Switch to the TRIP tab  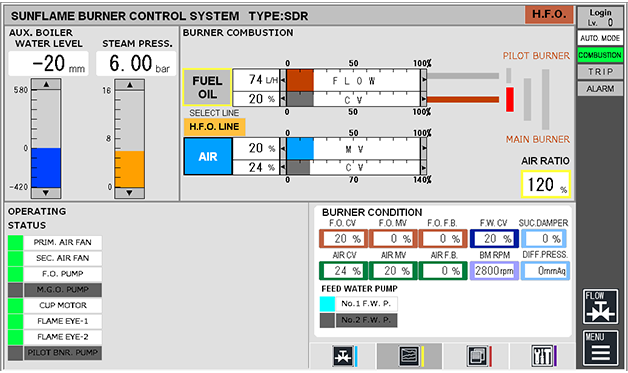pos(600,72)
